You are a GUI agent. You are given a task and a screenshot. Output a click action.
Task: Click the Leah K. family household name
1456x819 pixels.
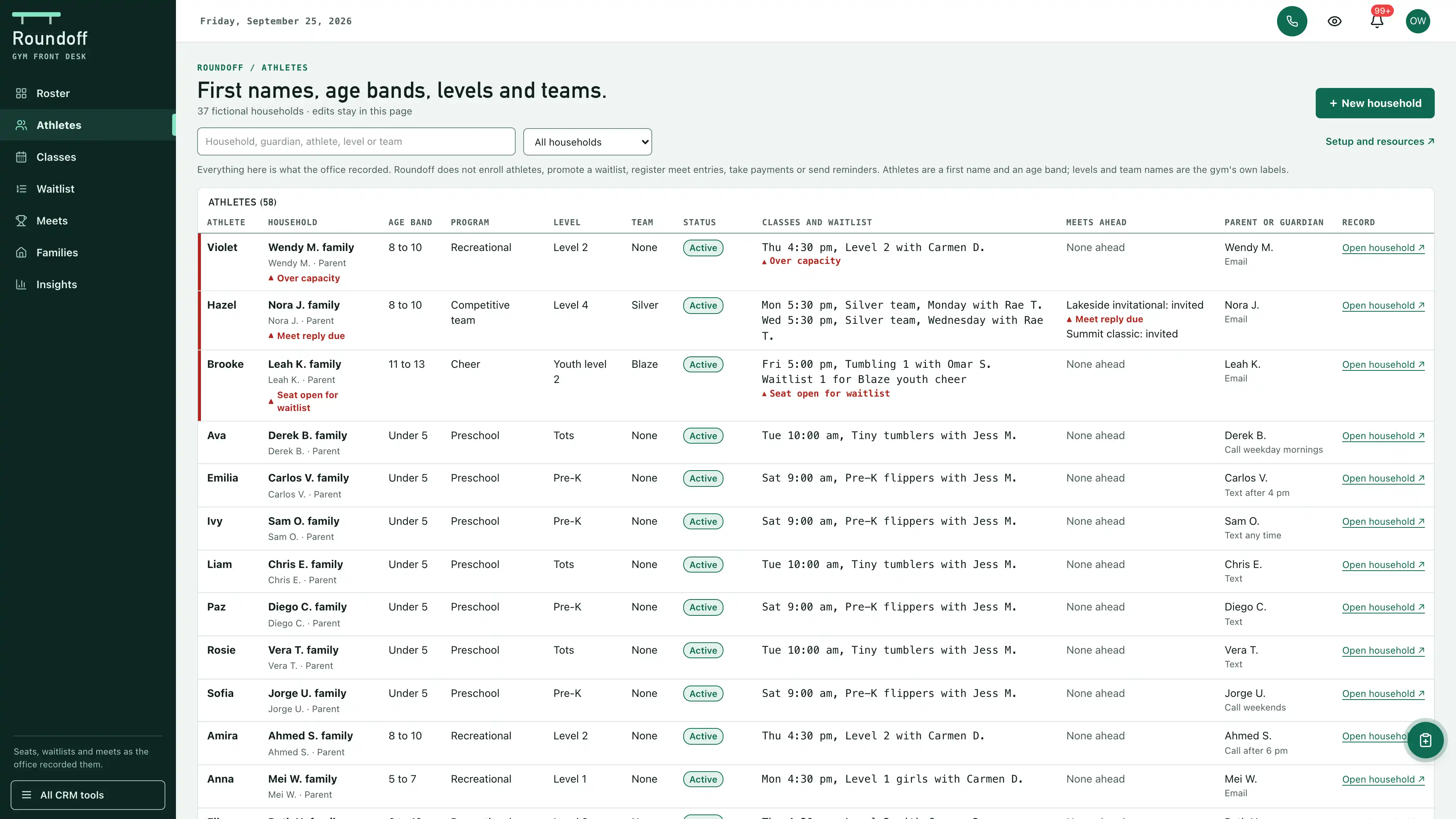[x=304, y=364]
